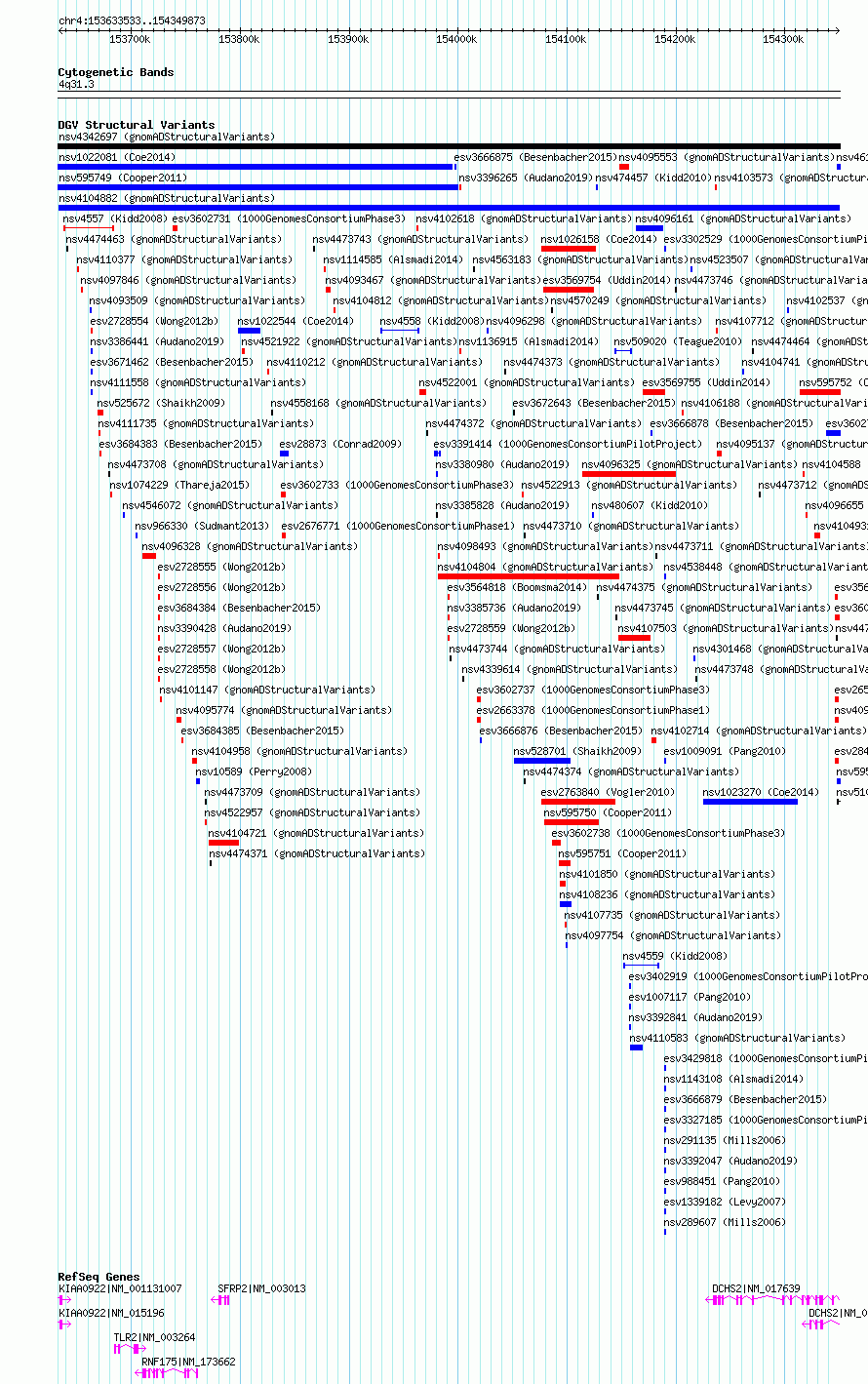This screenshot has width=868, height=1384.
Task: Click esv3402919 pilot project variant label
Action: [748, 976]
